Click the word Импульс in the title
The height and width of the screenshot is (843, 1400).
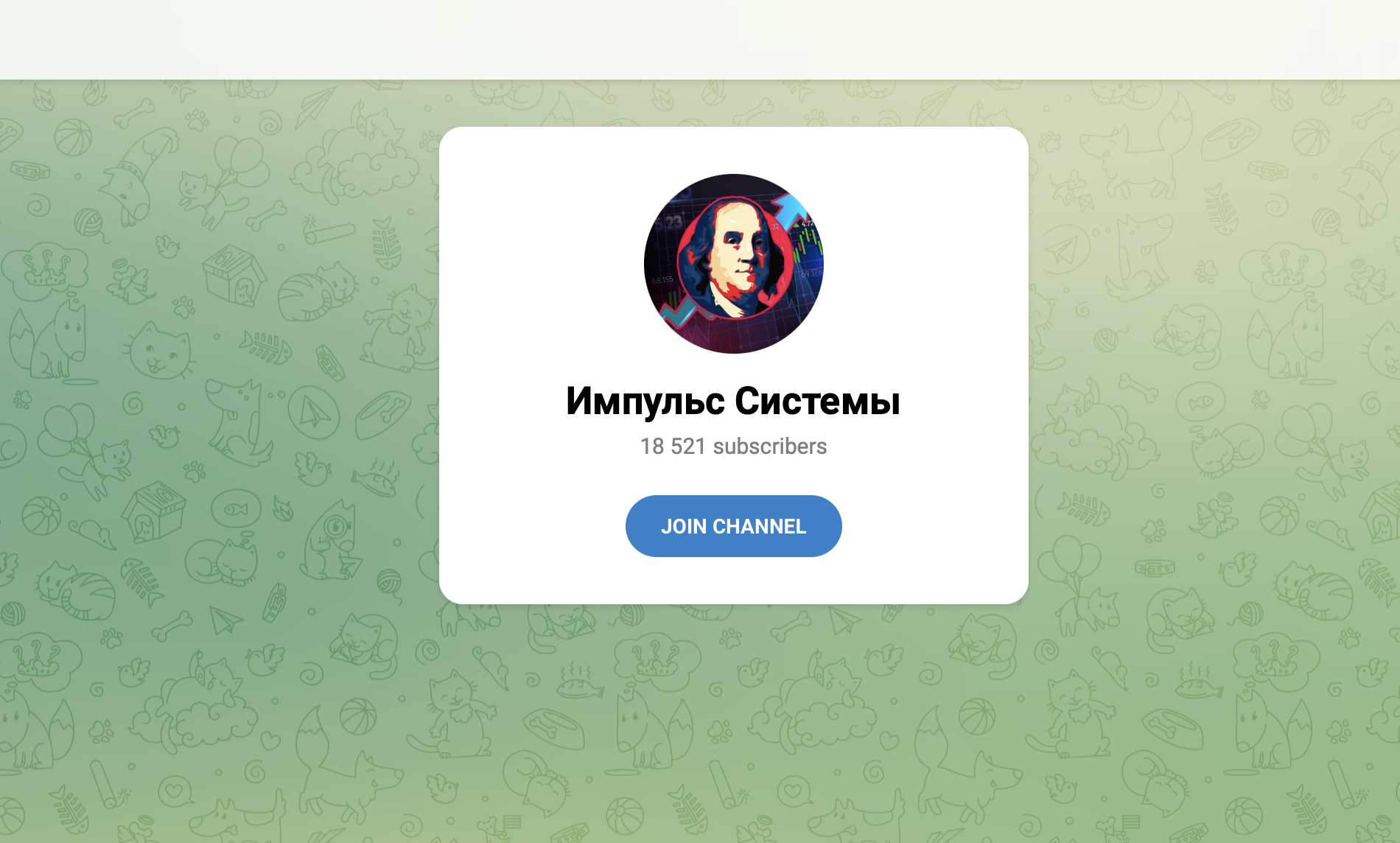click(x=645, y=402)
